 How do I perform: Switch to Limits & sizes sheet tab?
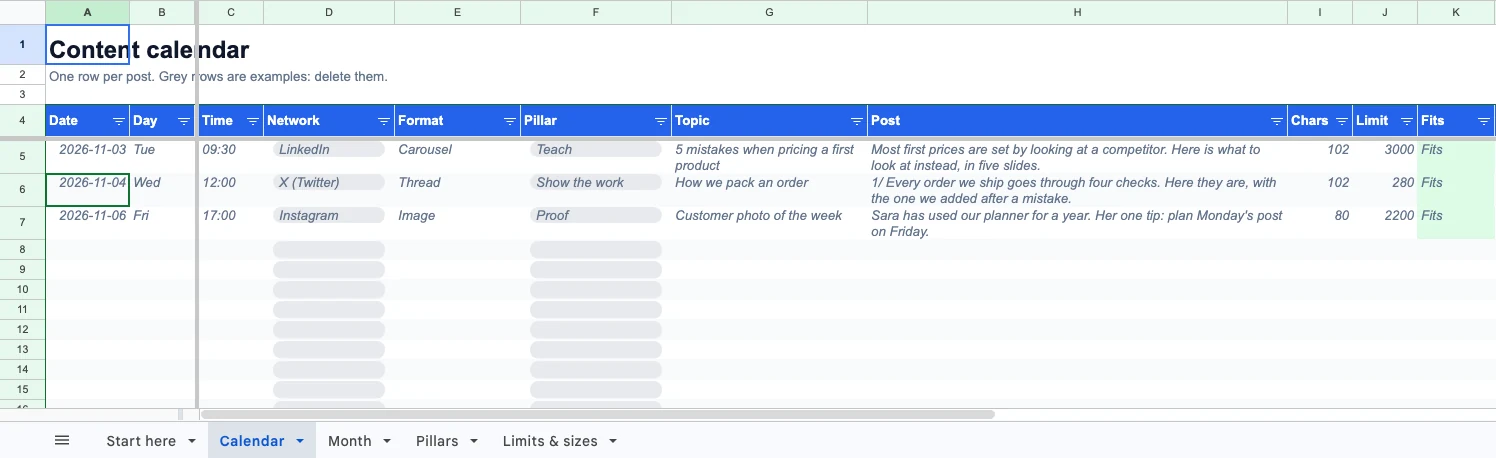(x=550, y=441)
